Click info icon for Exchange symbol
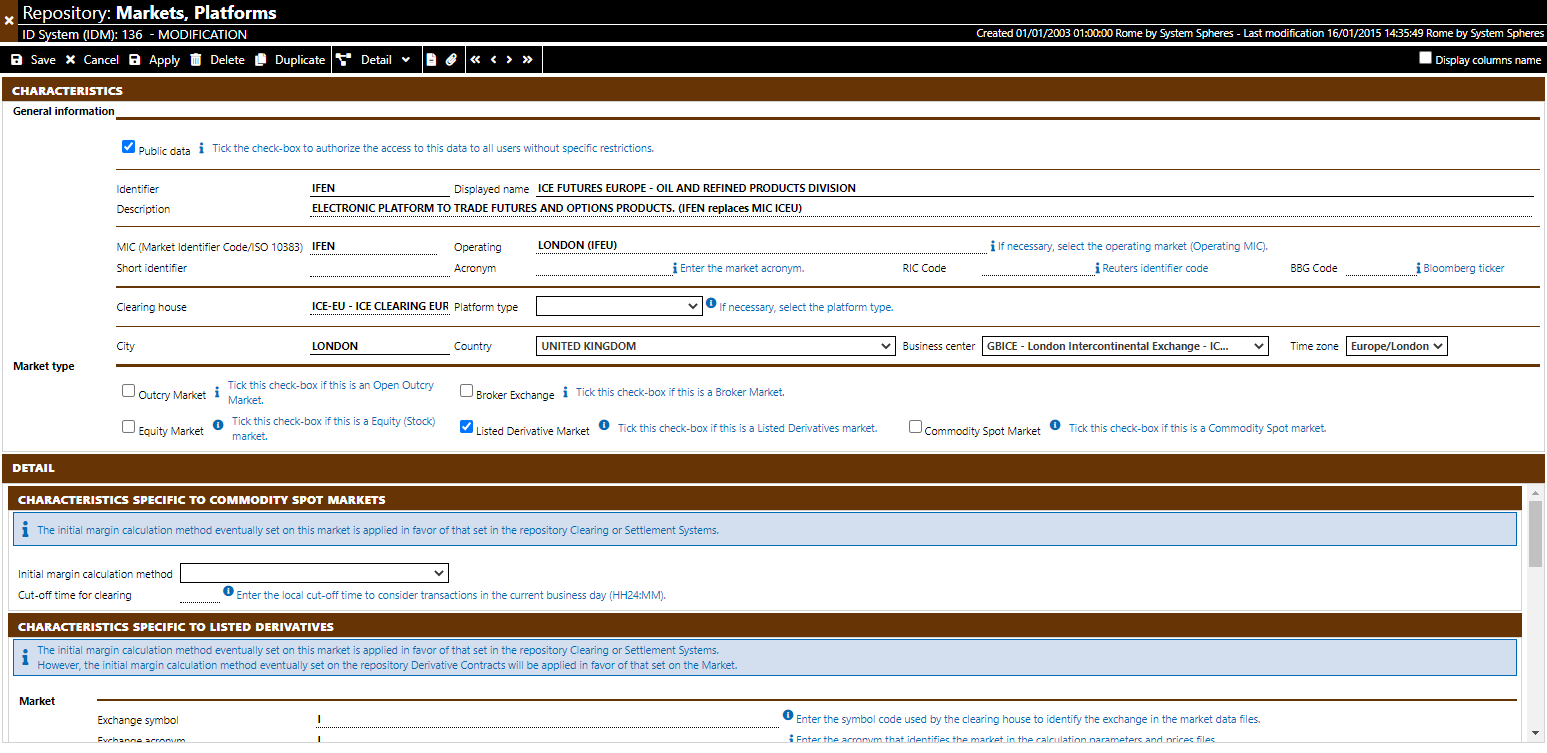This screenshot has width=1547, height=753. tap(788, 716)
